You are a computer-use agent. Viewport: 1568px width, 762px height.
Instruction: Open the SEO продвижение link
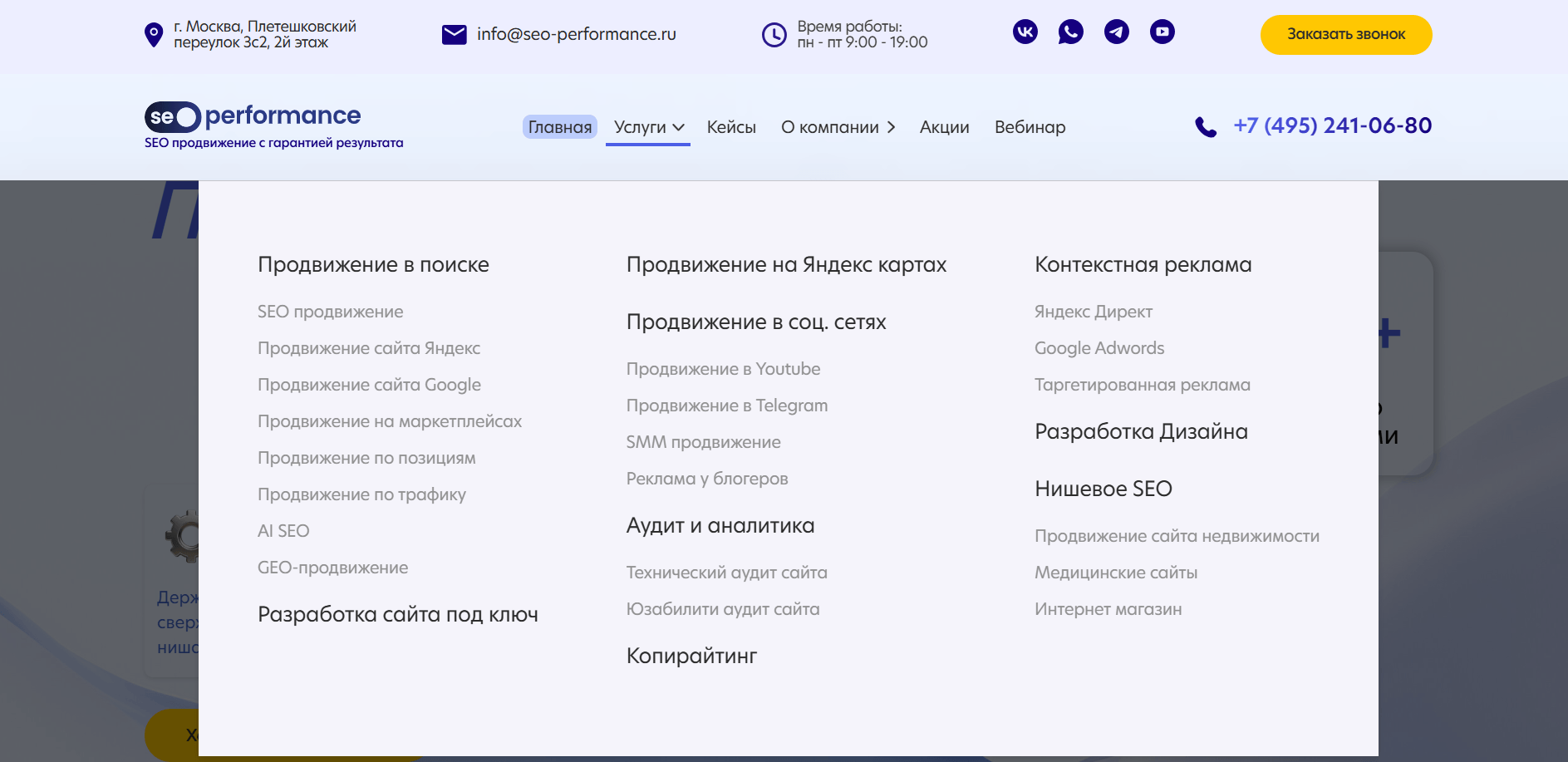(x=330, y=312)
